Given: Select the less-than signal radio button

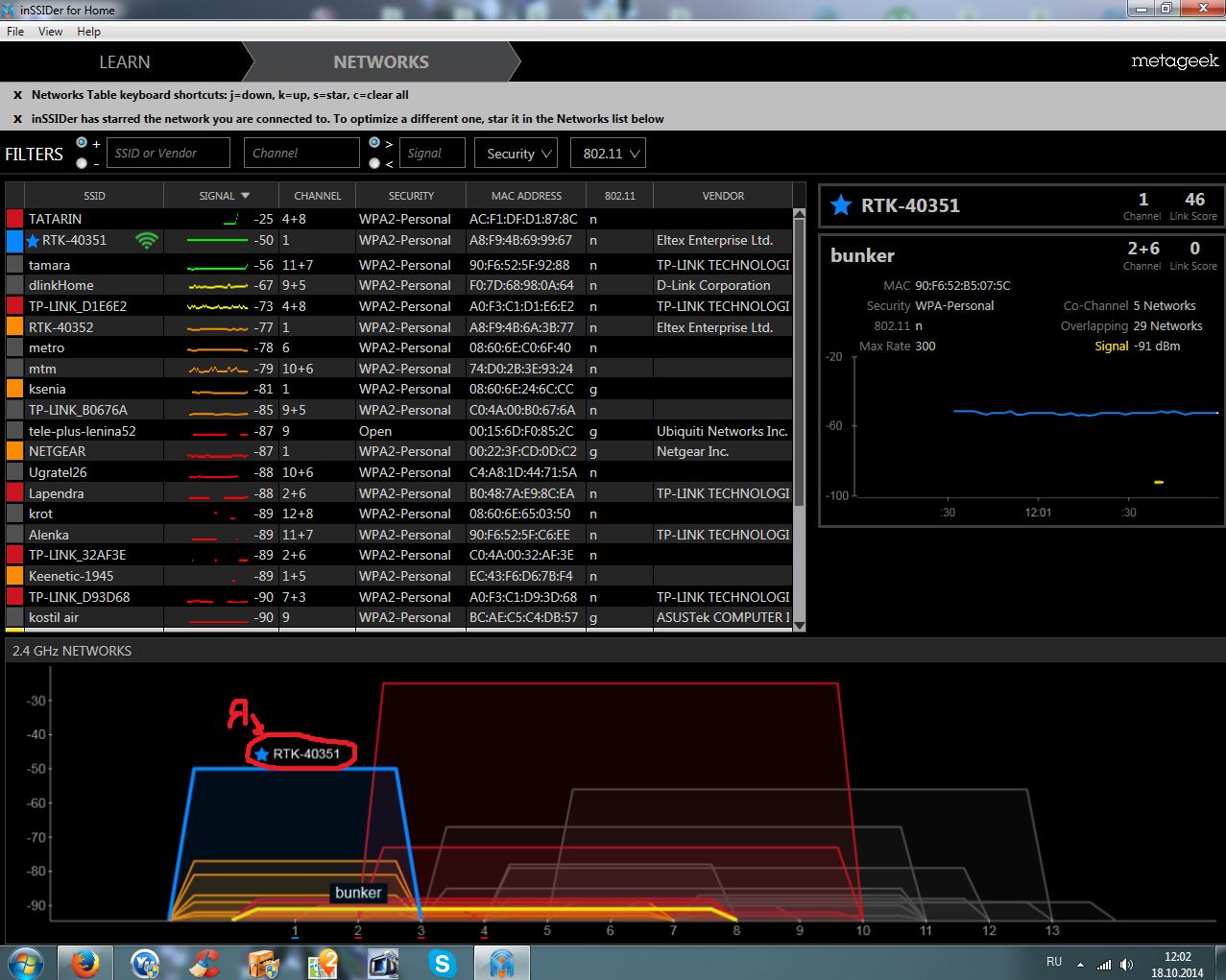Looking at the screenshot, I should click(x=374, y=163).
